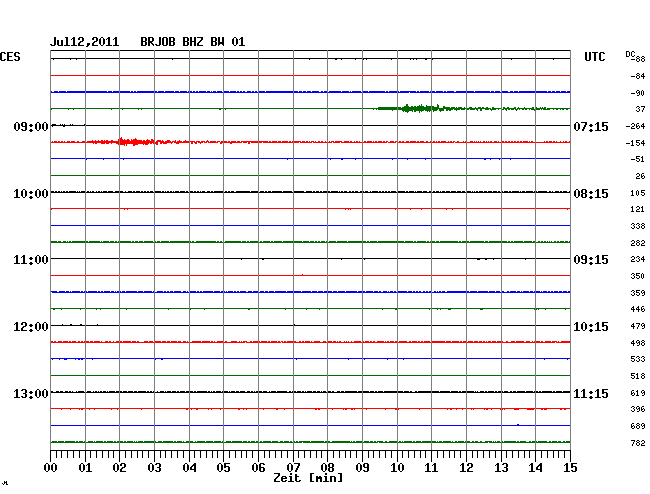Click the "13:00" local time label
The image size is (650, 494).
[31, 393]
